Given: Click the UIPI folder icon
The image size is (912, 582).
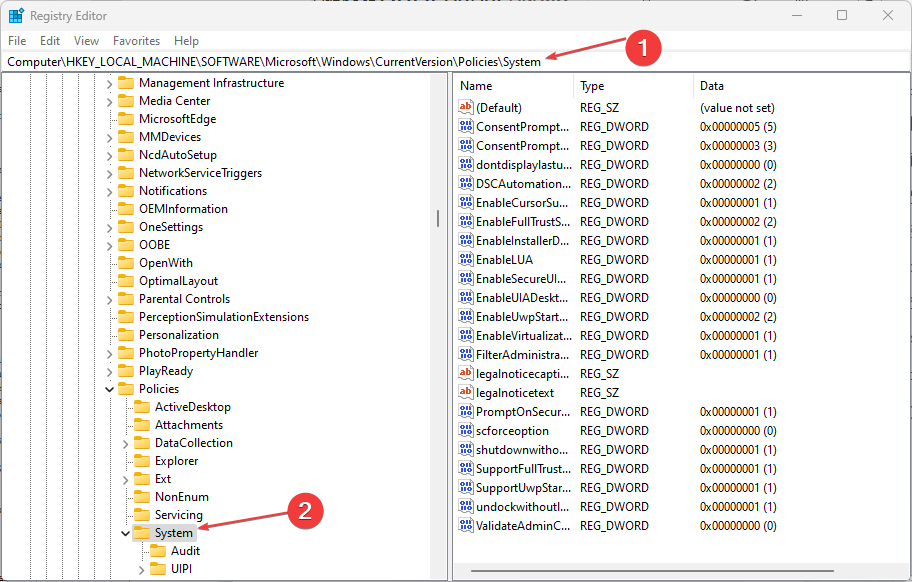Looking at the screenshot, I should coord(158,569).
